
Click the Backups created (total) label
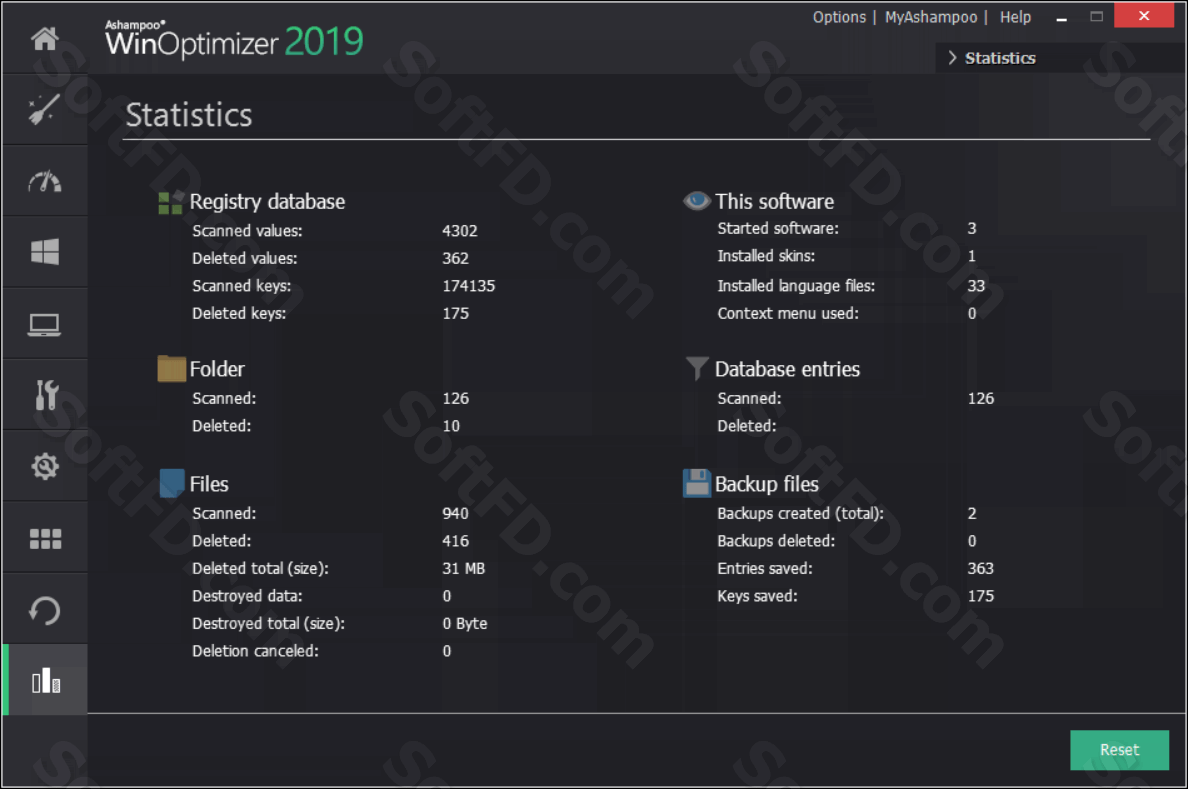click(800, 513)
